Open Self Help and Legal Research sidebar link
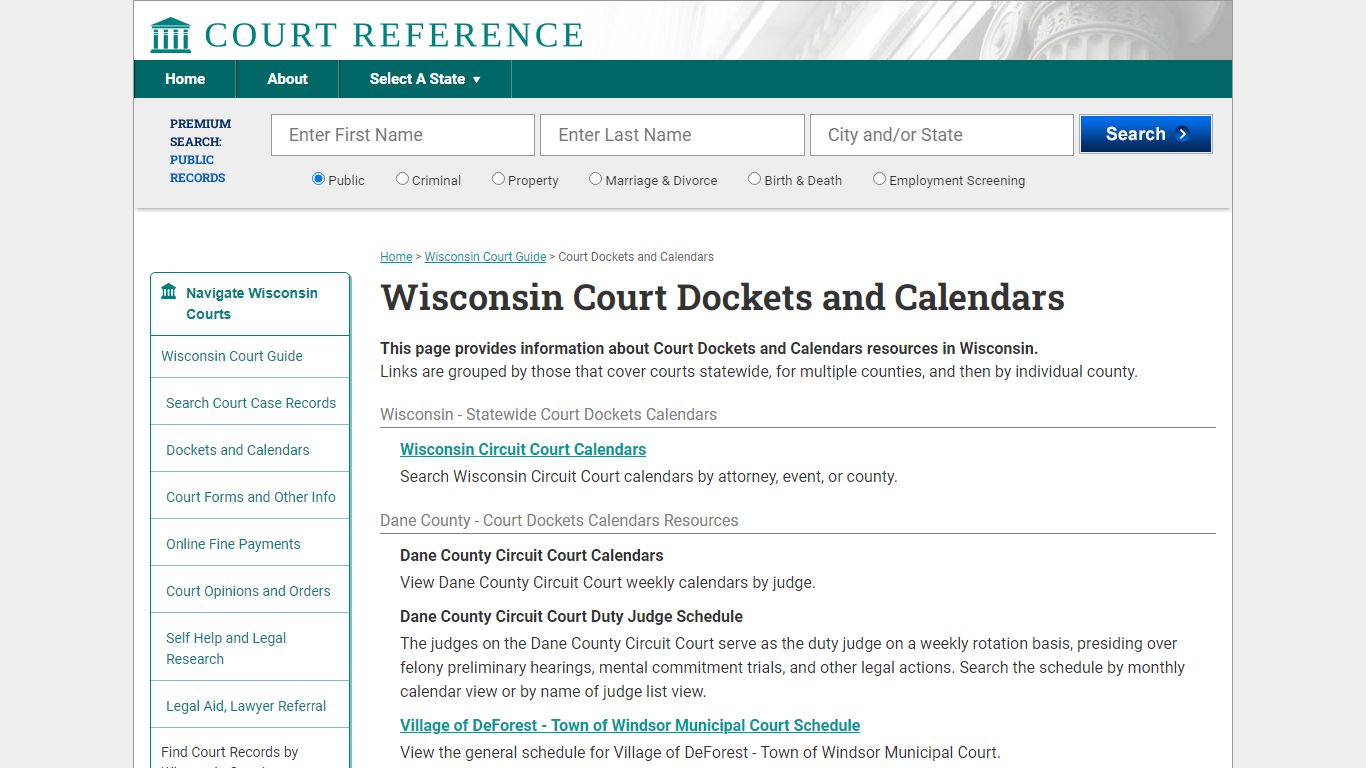 (226, 648)
